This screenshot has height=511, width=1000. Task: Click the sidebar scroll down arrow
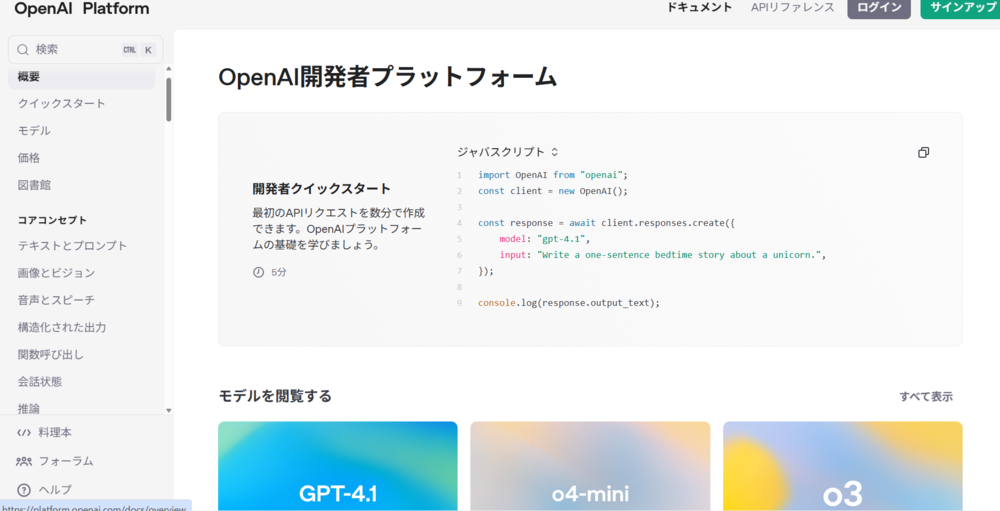coord(168,410)
